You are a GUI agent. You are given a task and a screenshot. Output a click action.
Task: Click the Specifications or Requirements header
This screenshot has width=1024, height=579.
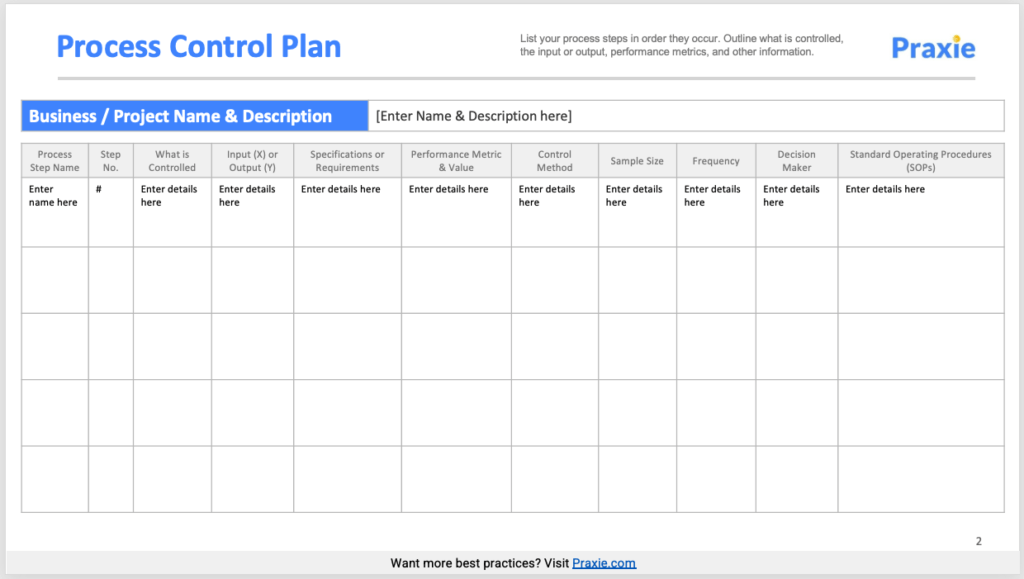coord(347,161)
